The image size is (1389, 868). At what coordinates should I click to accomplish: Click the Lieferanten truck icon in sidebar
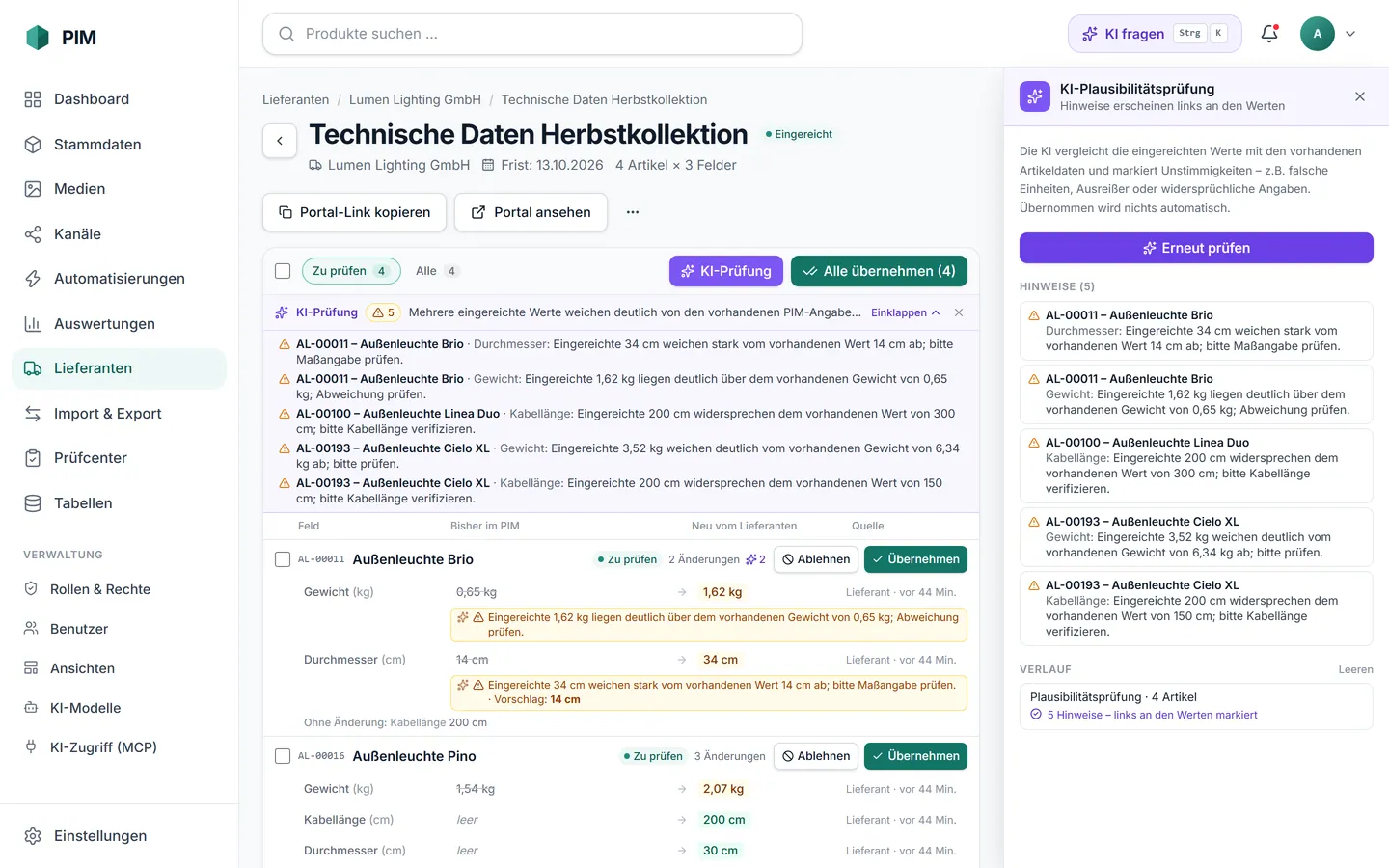click(x=33, y=368)
